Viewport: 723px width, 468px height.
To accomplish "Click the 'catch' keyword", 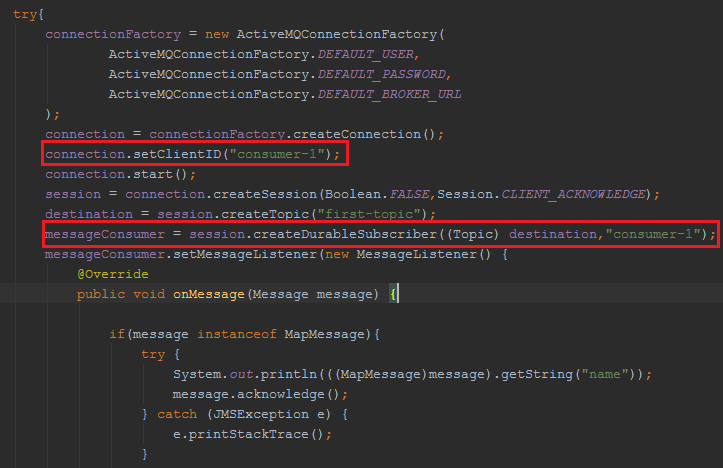I will [x=177, y=414].
